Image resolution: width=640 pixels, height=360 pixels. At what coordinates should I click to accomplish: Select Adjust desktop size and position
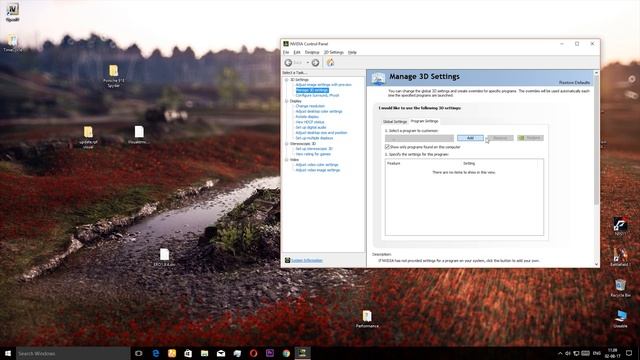pyautogui.click(x=321, y=133)
